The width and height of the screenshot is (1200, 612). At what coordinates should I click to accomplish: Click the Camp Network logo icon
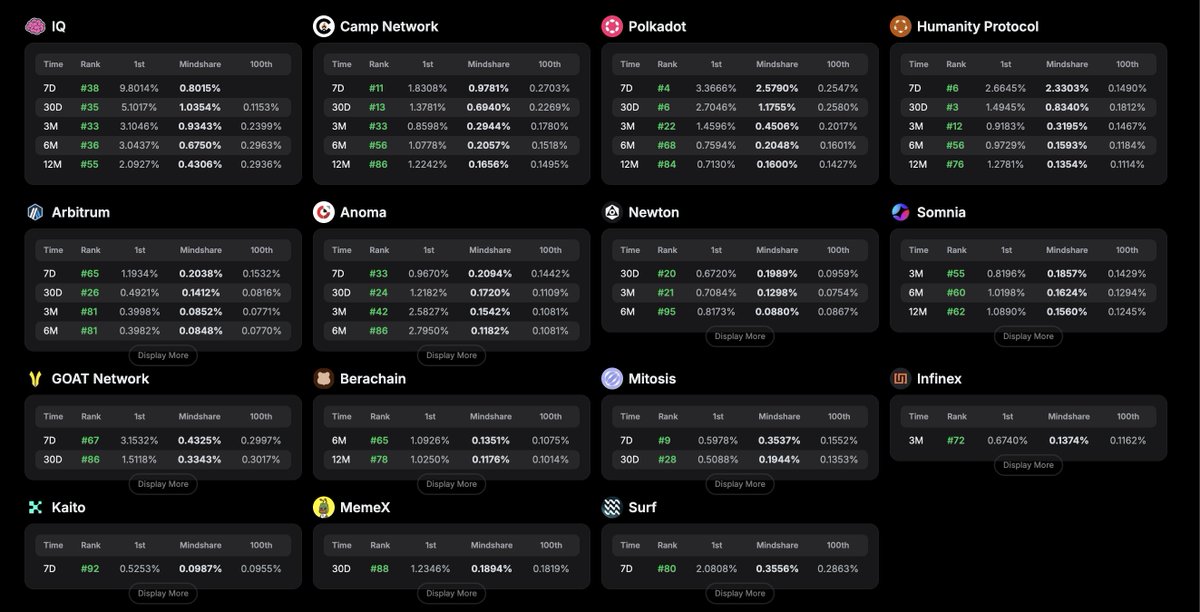point(323,26)
